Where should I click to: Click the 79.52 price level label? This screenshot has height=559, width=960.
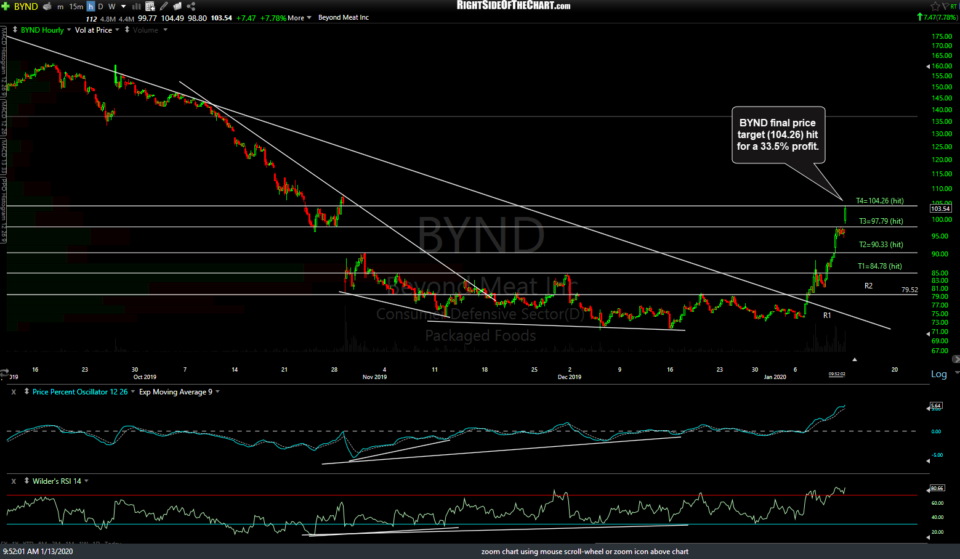point(909,290)
